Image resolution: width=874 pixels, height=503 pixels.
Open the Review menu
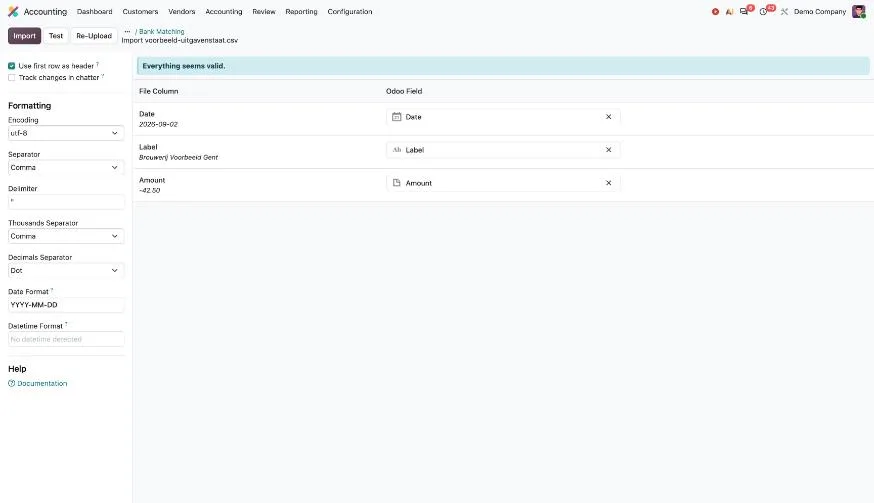tap(264, 12)
